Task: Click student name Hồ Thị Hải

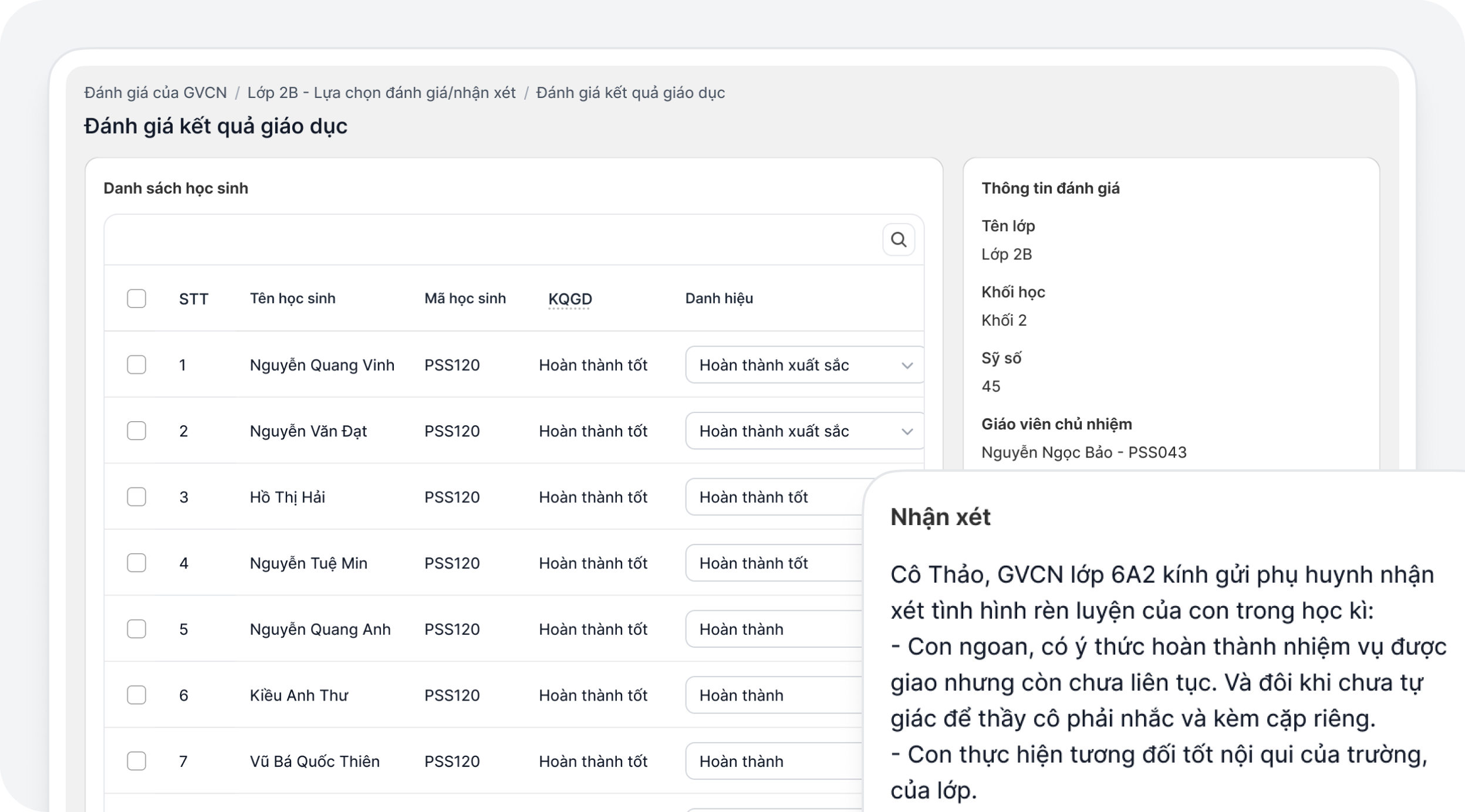Action: (288, 497)
